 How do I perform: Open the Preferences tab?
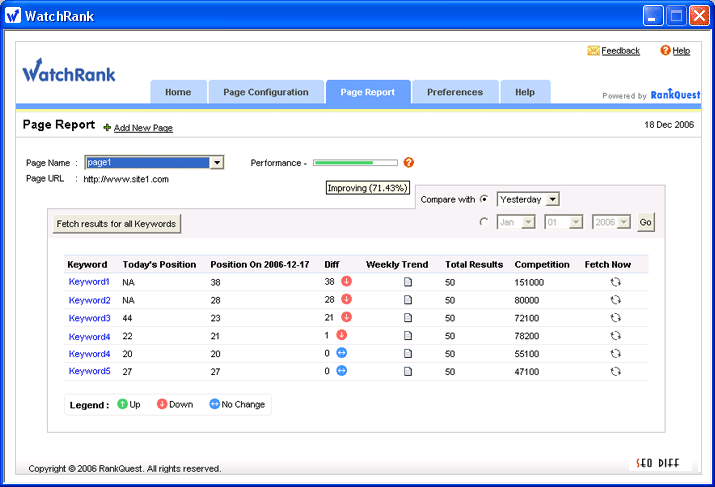coord(455,92)
